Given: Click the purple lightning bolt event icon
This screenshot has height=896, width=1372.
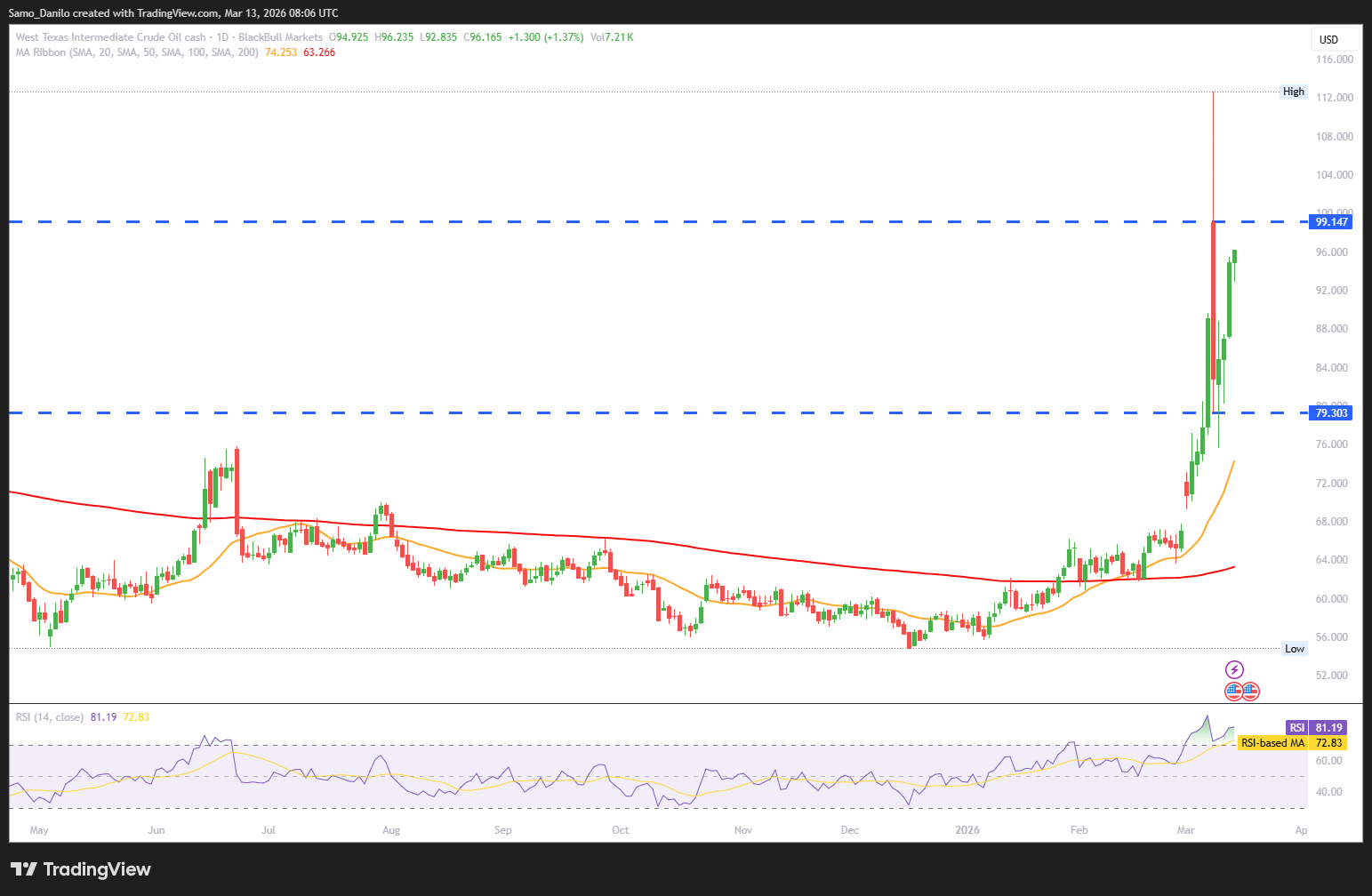Looking at the screenshot, I should tap(1234, 669).
